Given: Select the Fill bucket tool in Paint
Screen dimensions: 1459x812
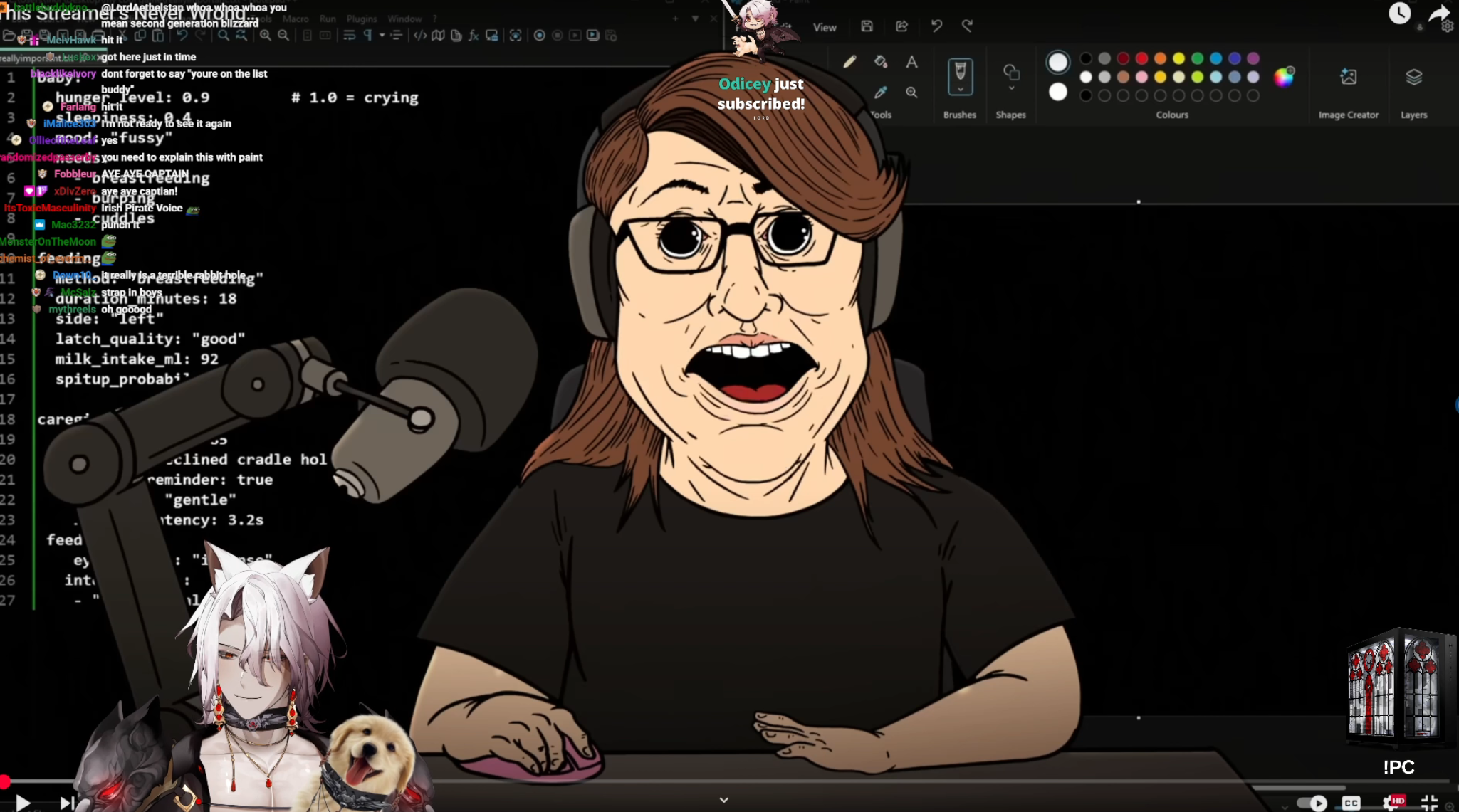Looking at the screenshot, I should pos(881,62).
